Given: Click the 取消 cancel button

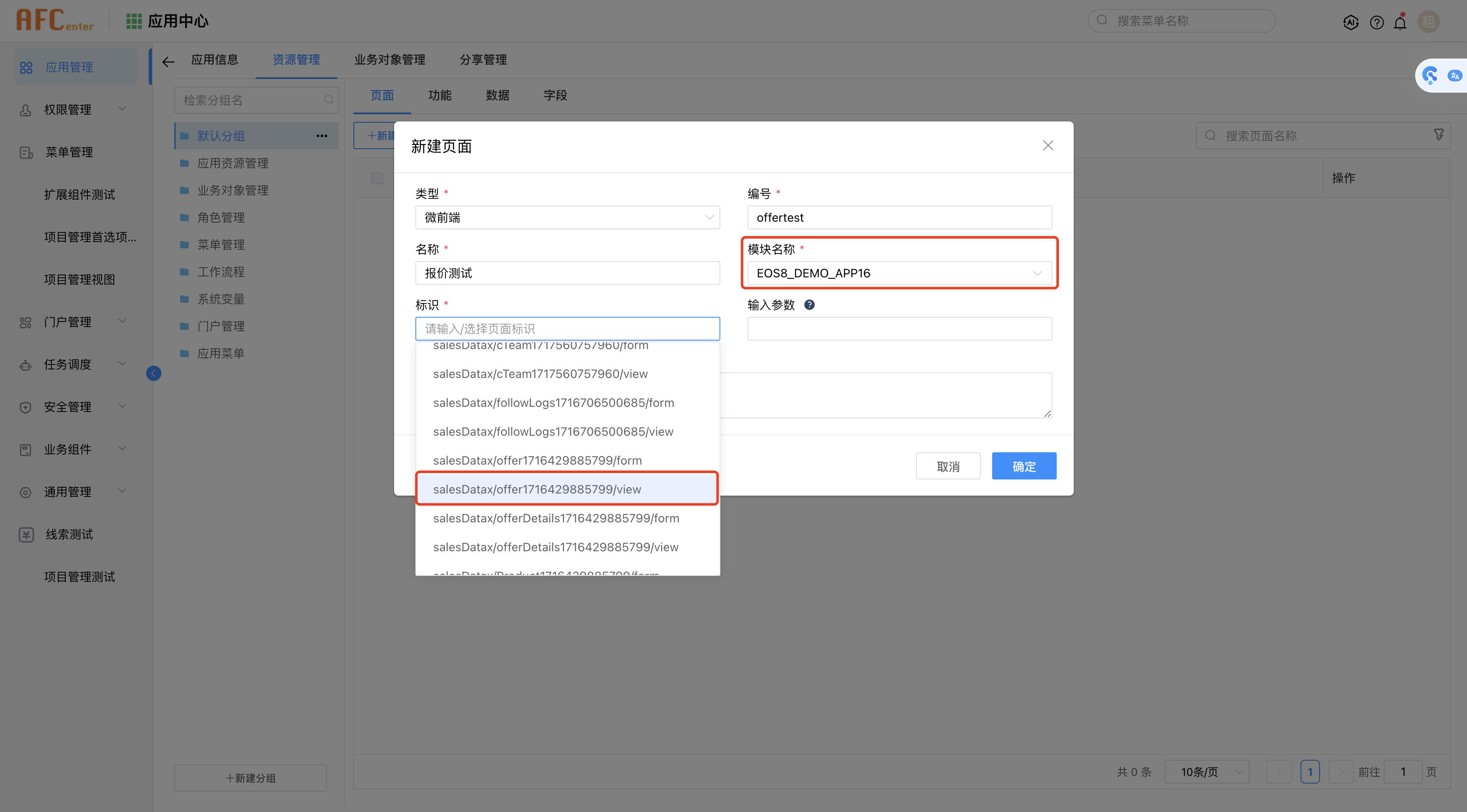Looking at the screenshot, I should click(x=948, y=466).
